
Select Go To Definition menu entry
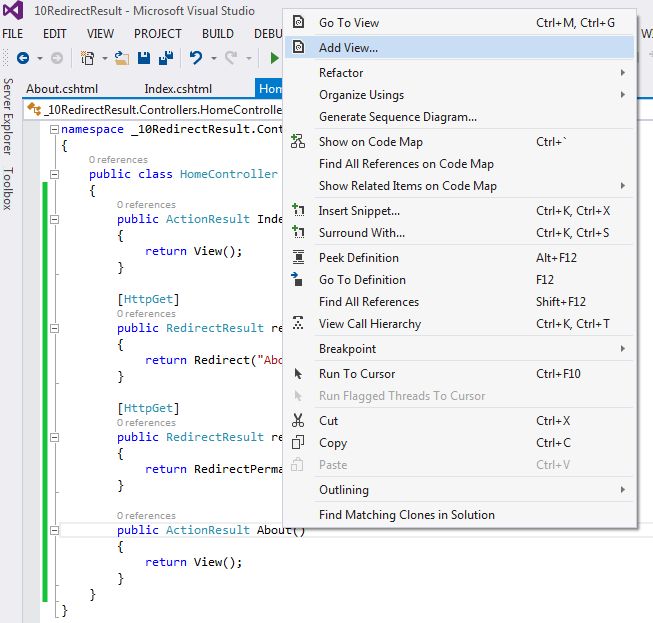(x=362, y=280)
